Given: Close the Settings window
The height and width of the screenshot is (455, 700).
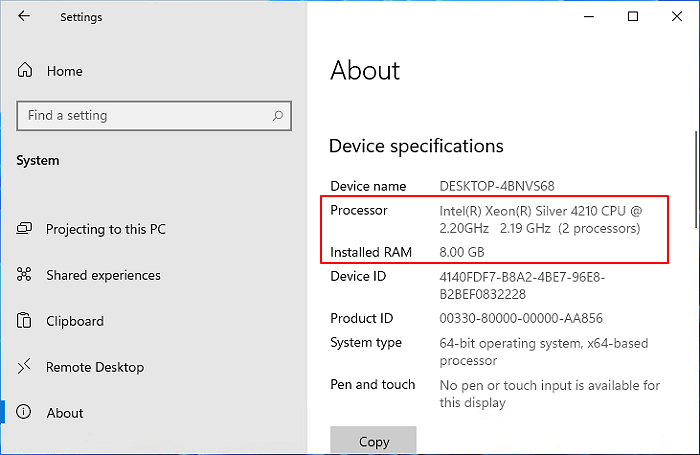Looking at the screenshot, I should (x=677, y=17).
